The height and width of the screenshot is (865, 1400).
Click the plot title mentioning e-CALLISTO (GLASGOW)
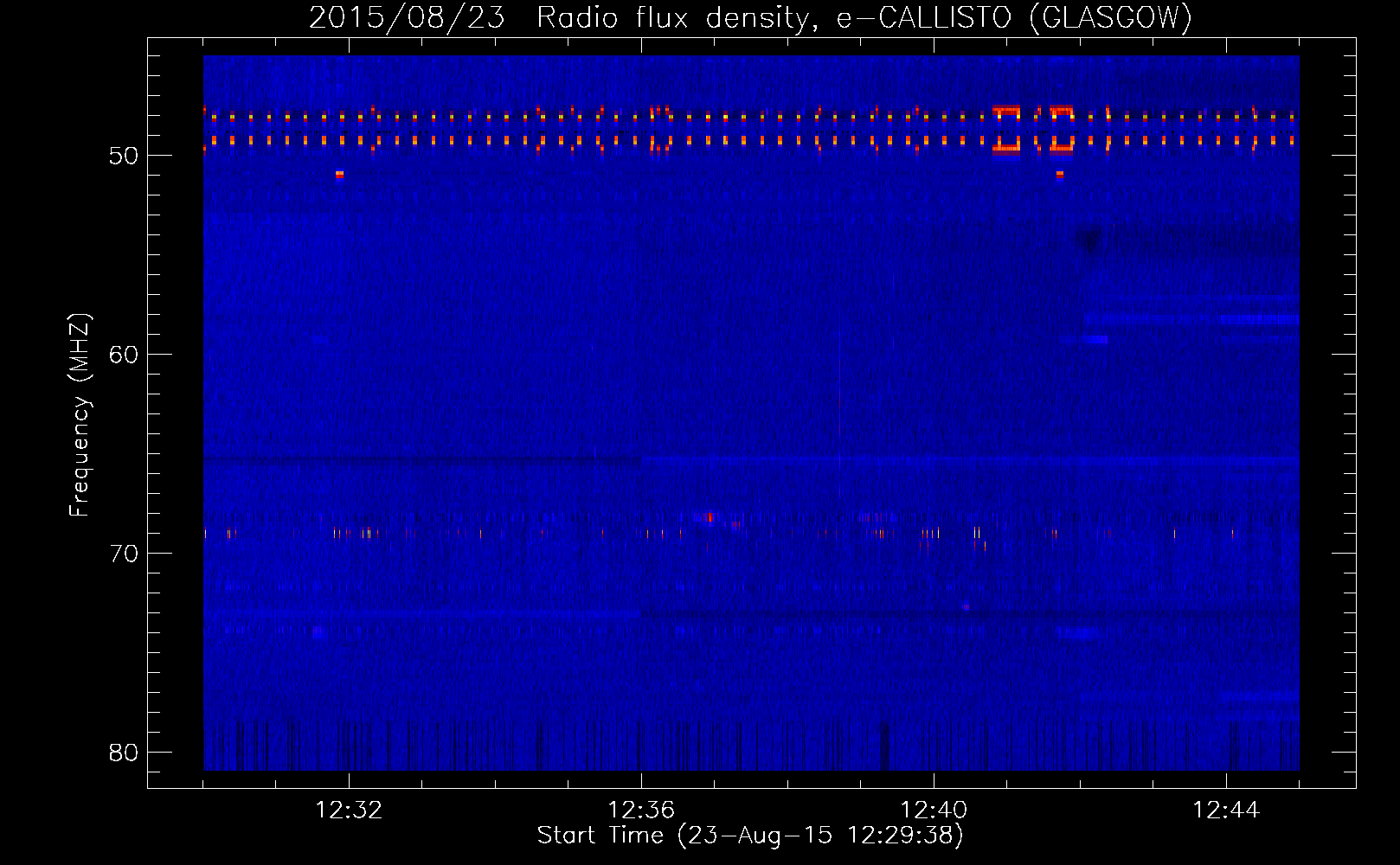(x=750, y=17)
